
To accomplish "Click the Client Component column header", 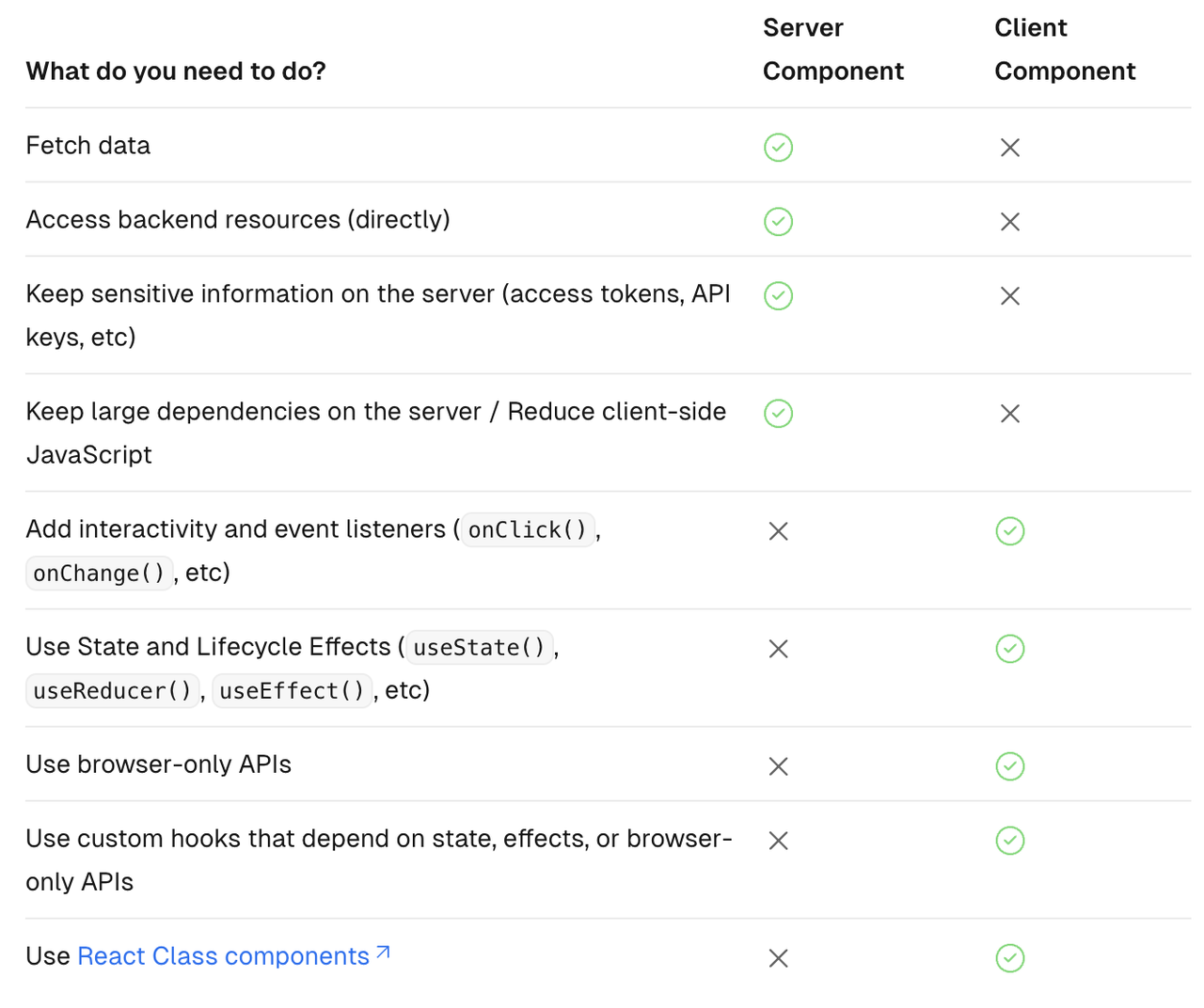I will pos(1064,50).
